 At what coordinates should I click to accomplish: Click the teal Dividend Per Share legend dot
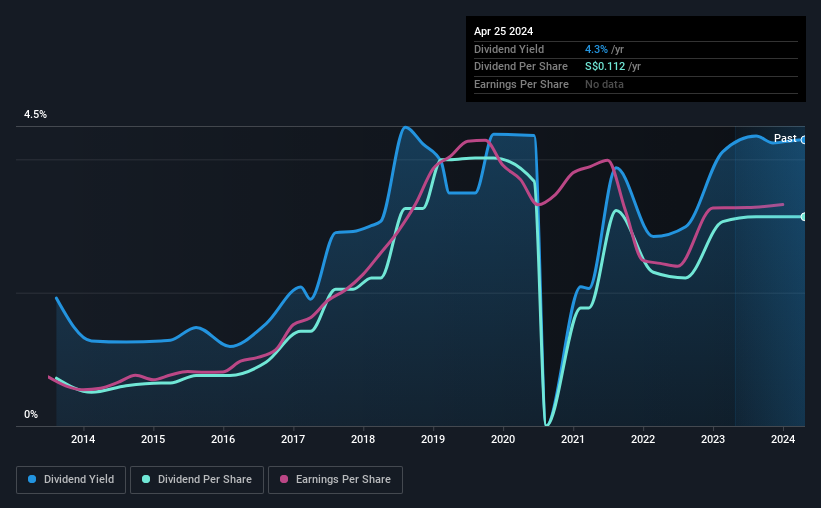tap(146, 479)
